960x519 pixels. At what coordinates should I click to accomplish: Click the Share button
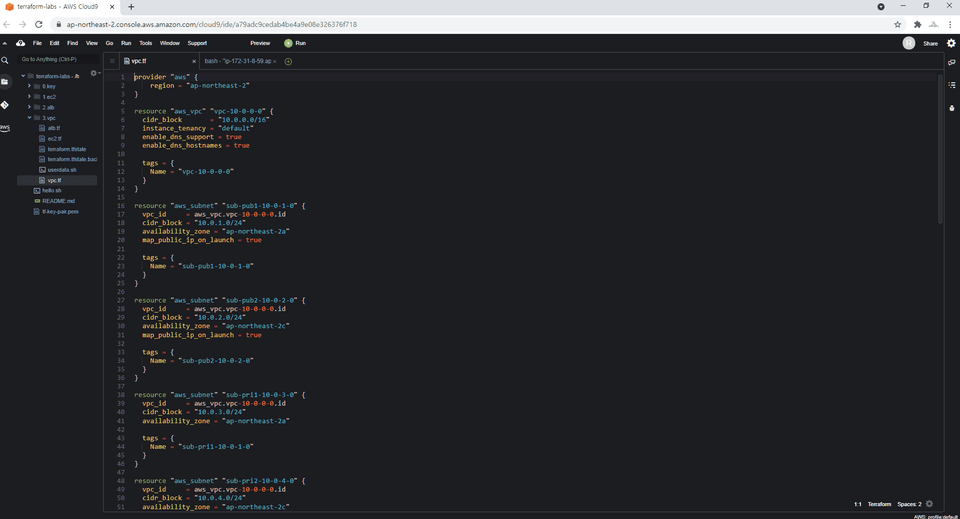click(x=930, y=43)
